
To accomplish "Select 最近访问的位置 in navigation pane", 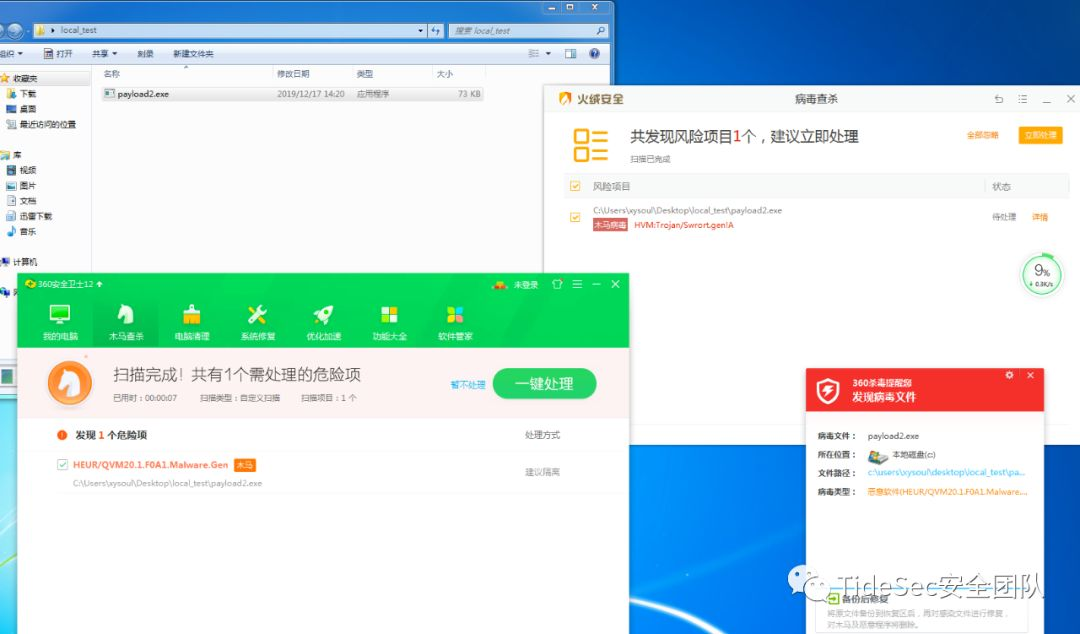I will (x=41, y=124).
